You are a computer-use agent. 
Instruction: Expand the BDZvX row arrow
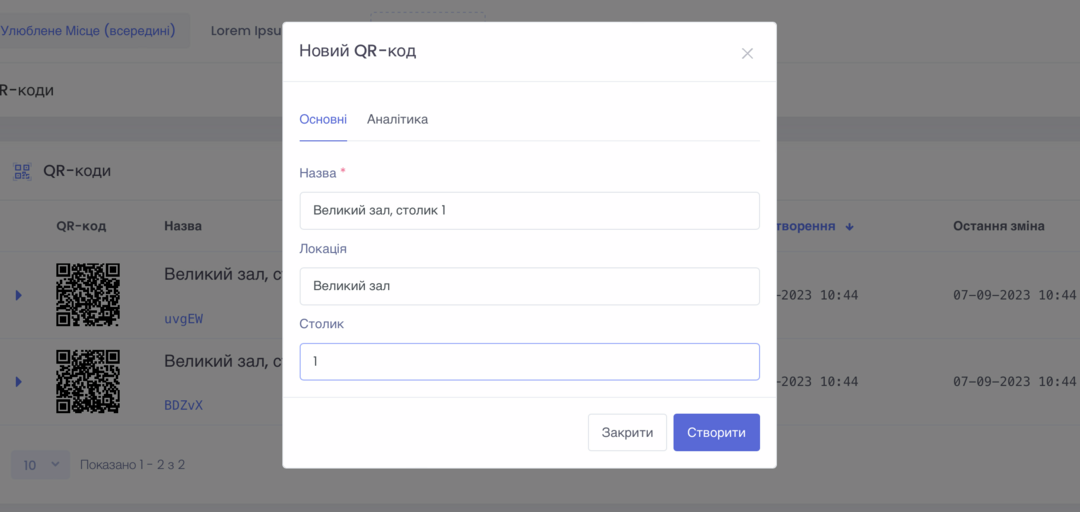[x=19, y=381]
